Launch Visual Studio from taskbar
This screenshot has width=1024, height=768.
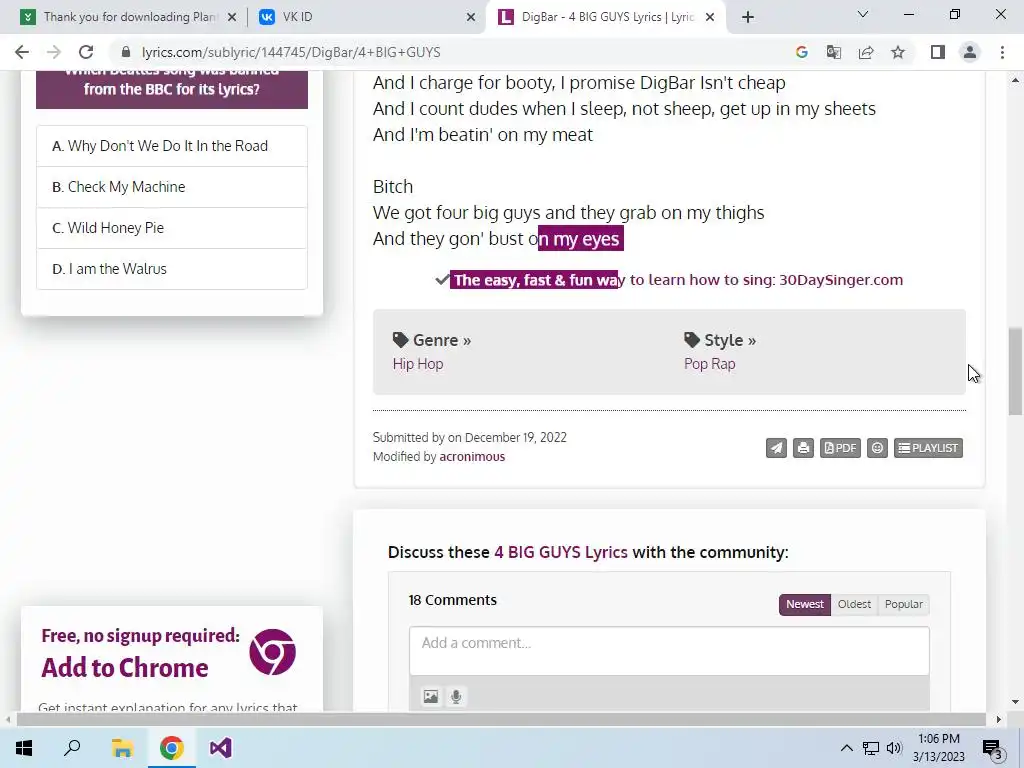221,748
